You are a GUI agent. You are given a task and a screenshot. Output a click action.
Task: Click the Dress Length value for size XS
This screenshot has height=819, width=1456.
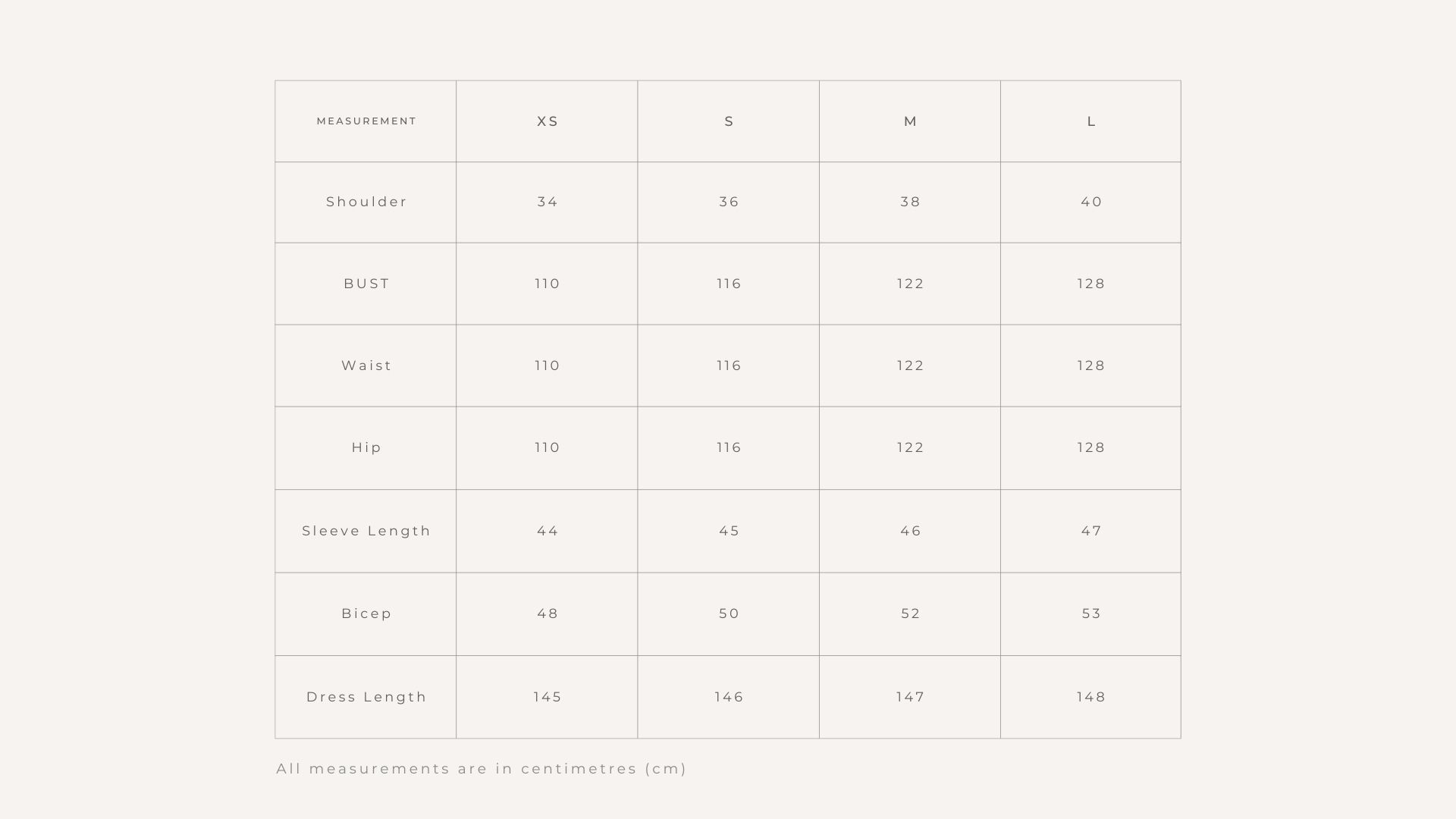[548, 697]
